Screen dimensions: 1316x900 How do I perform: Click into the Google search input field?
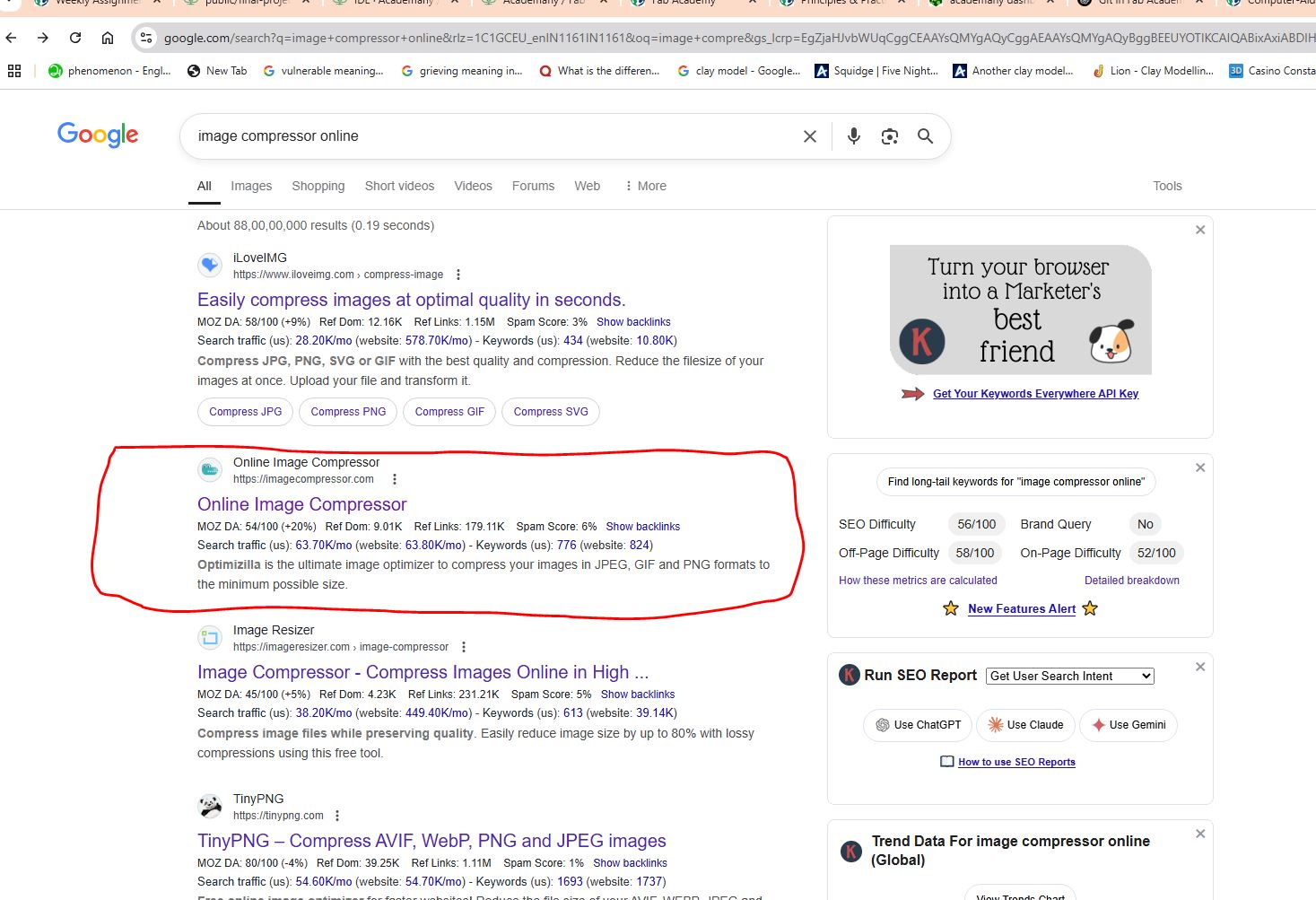click(x=493, y=136)
